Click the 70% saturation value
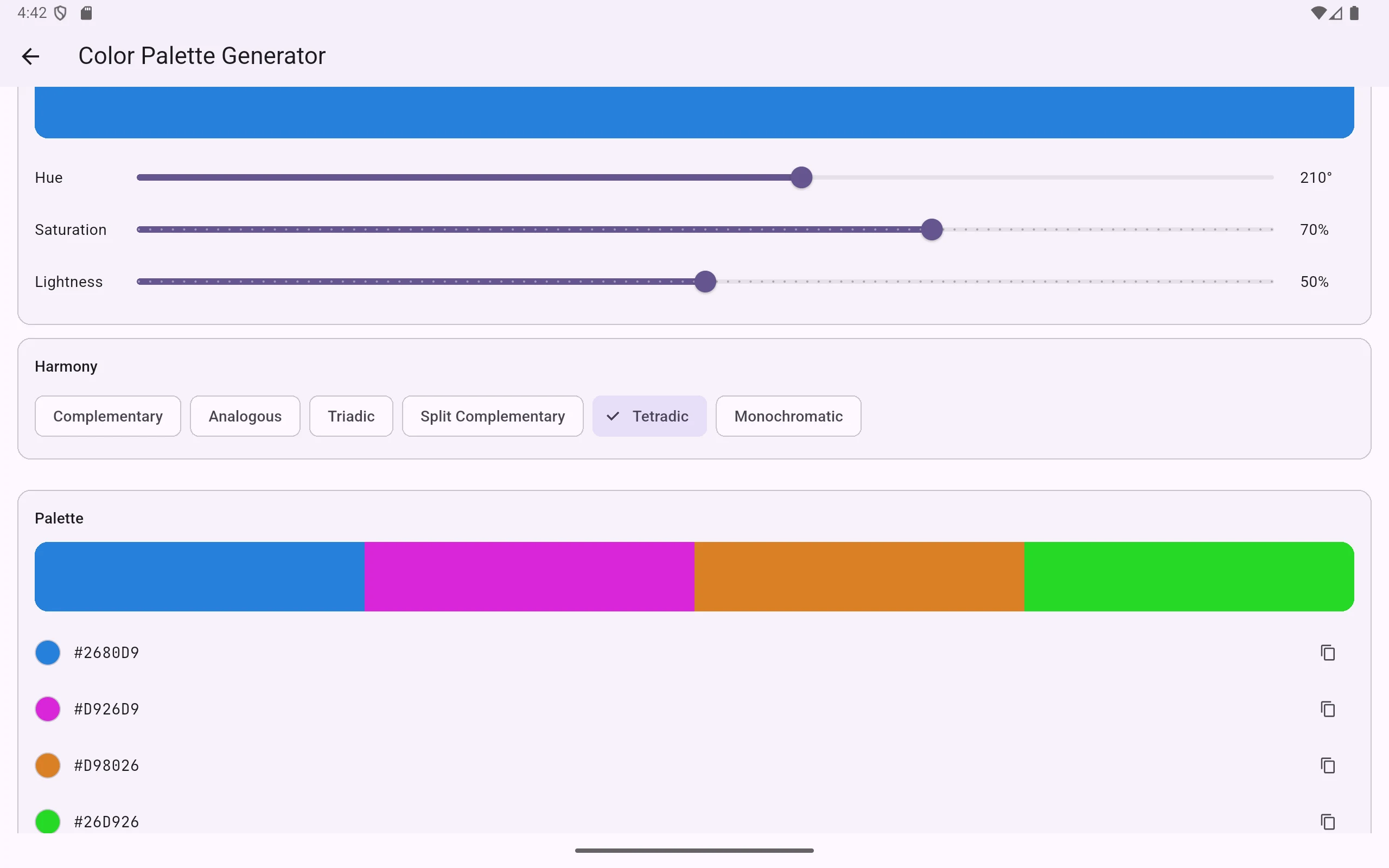 click(x=1314, y=229)
